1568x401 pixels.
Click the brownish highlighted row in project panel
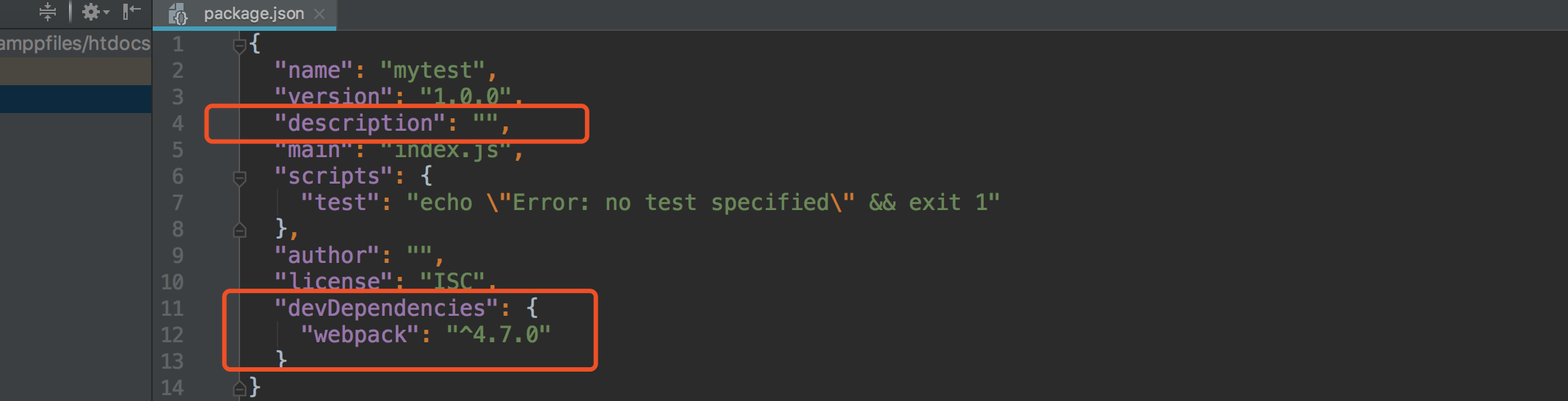coord(75,71)
